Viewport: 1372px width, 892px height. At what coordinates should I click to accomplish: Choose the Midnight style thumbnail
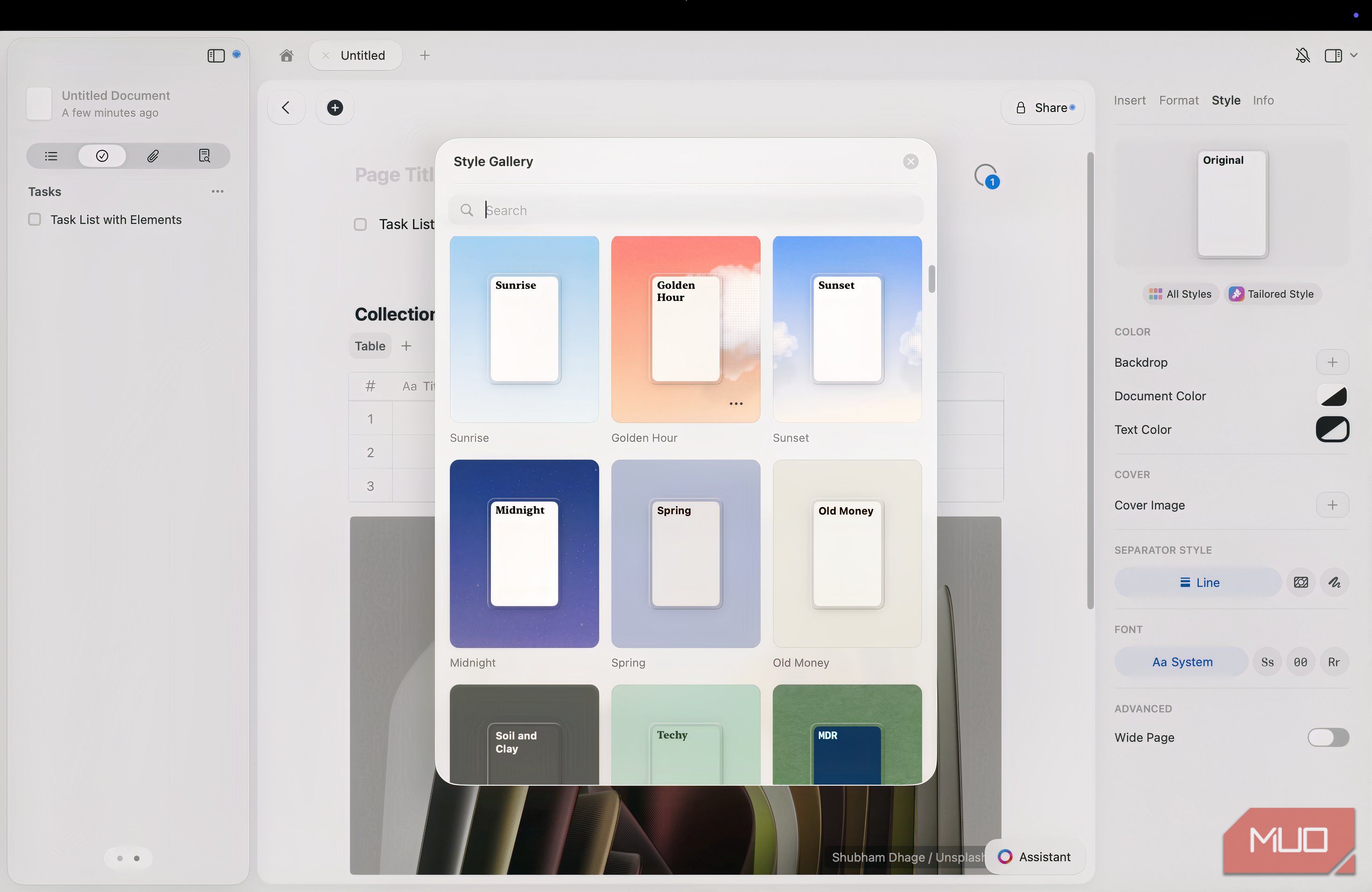point(524,553)
